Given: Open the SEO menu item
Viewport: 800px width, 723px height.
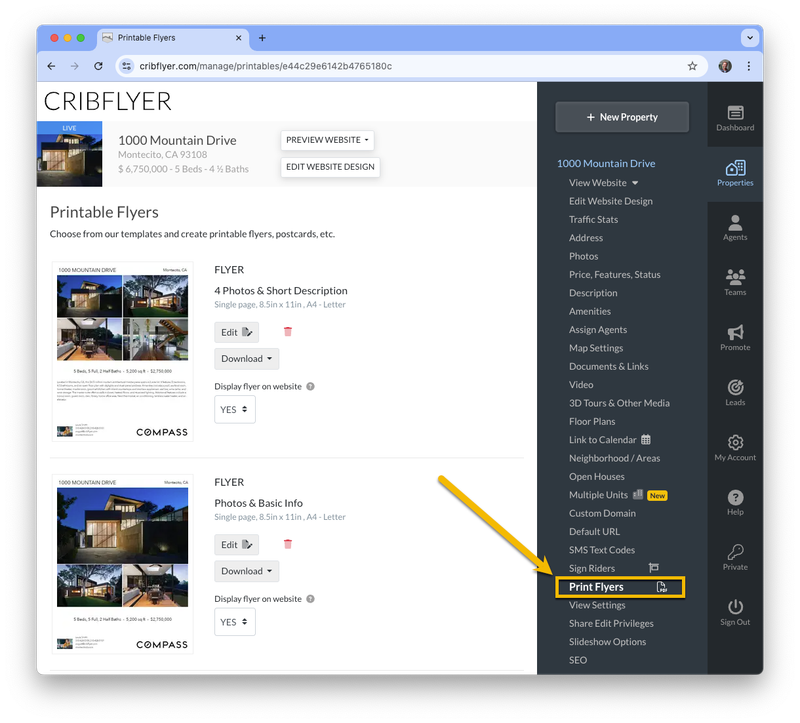Looking at the screenshot, I should click(578, 660).
